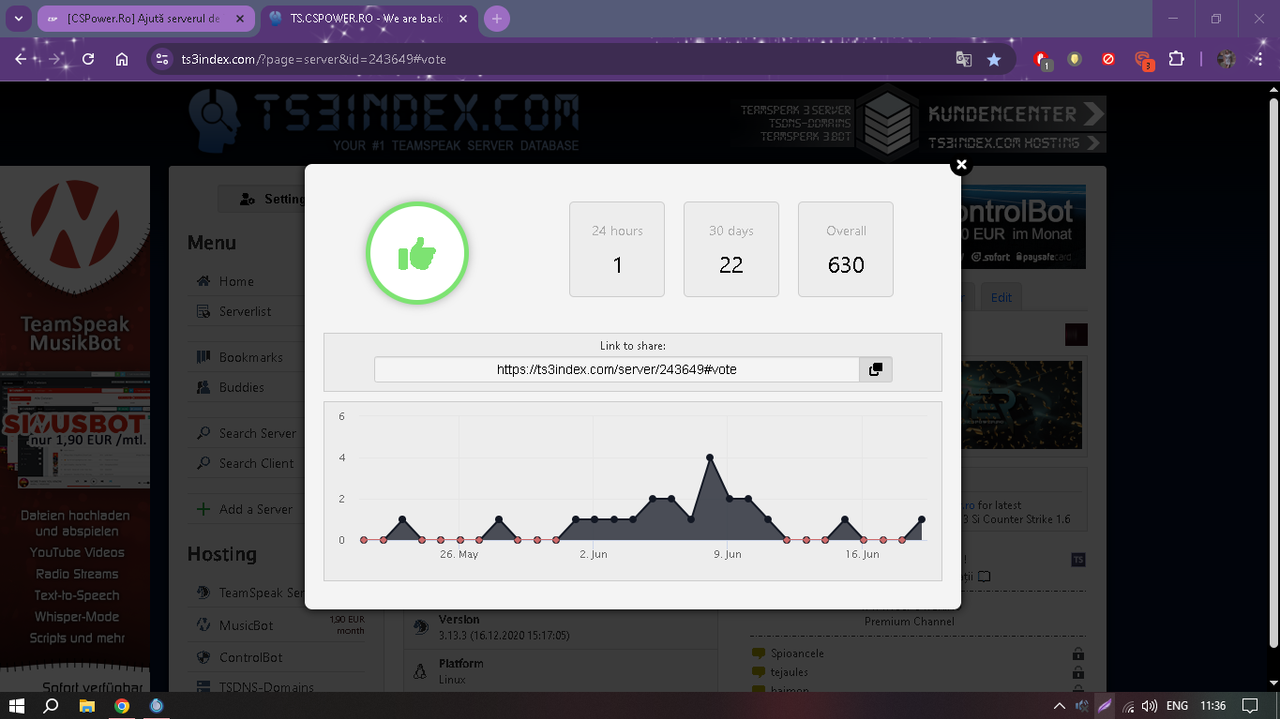Click the green thumbs-up vote button
This screenshot has height=719, width=1280.
coord(417,254)
